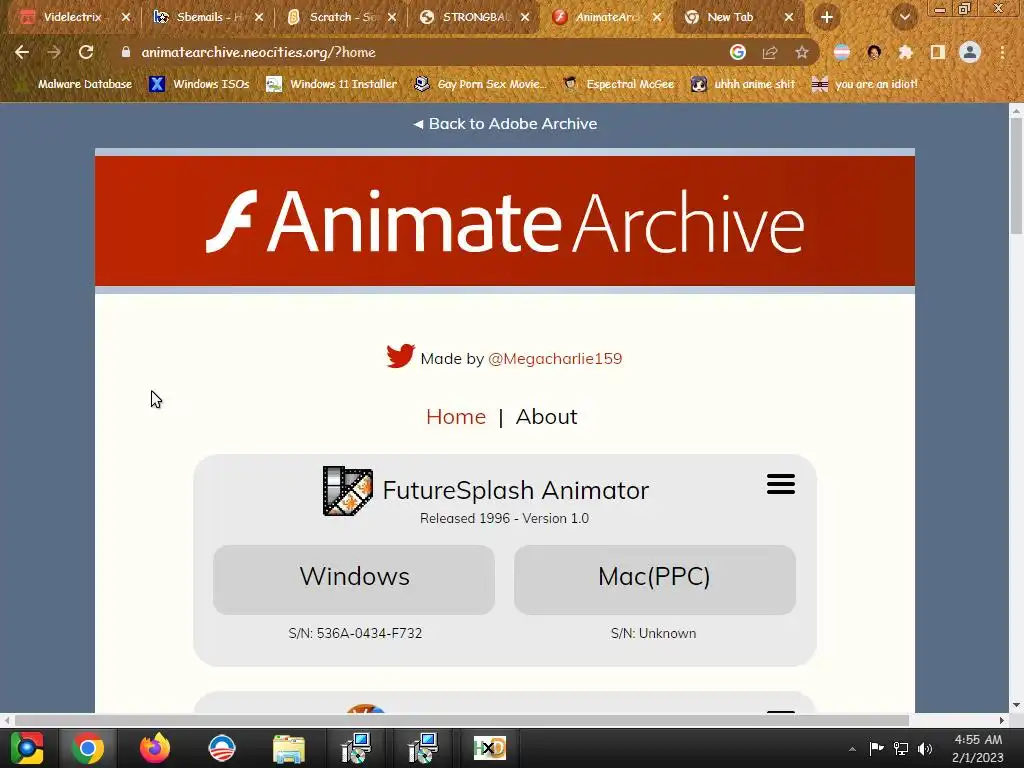The width and height of the screenshot is (1024, 768).
Task: Open the striped flag extension icon
Action: coord(842,52)
